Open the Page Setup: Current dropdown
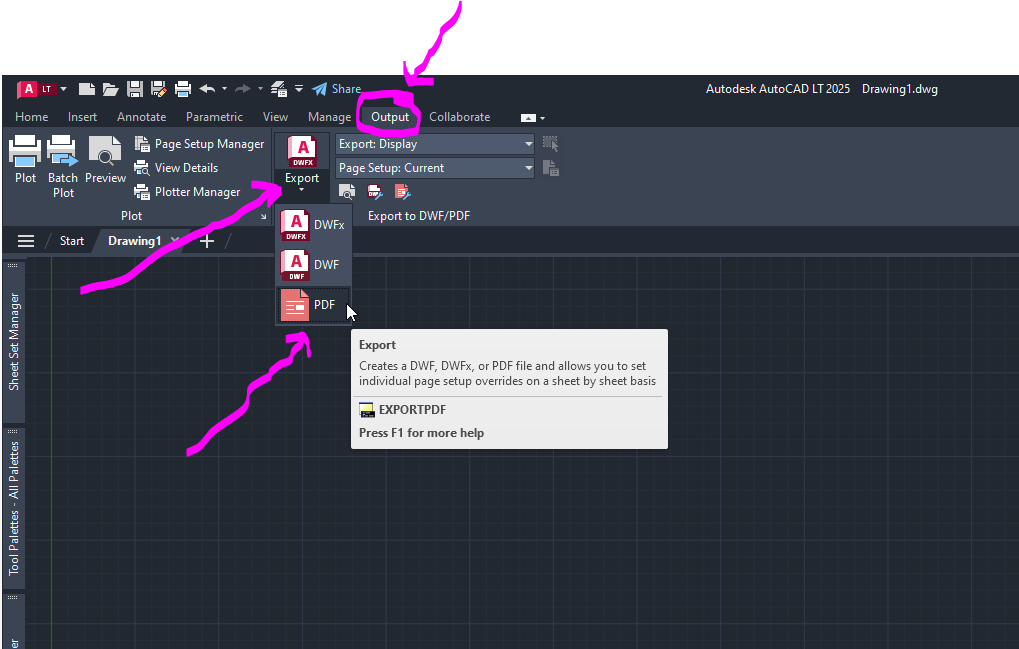This screenshot has width=1019, height=649. pos(434,168)
